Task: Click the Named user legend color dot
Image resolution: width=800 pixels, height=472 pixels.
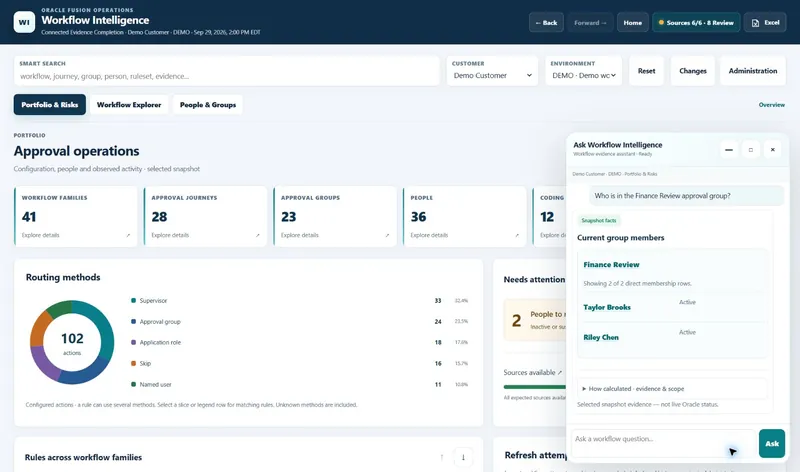Action: [133, 384]
